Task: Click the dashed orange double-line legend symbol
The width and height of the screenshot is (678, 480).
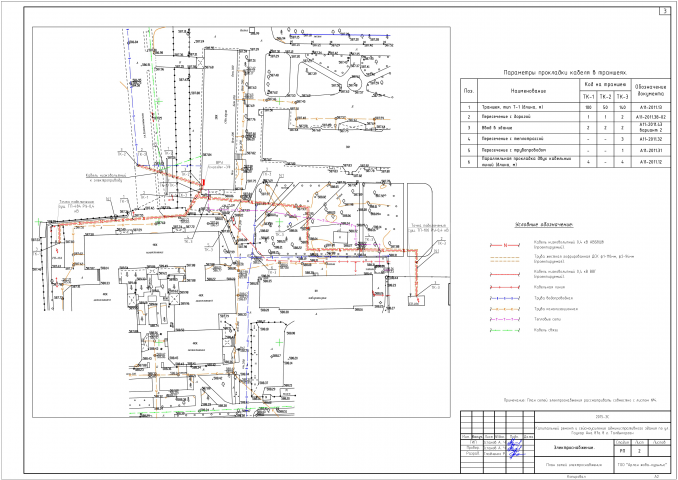Action: click(x=504, y=259)
